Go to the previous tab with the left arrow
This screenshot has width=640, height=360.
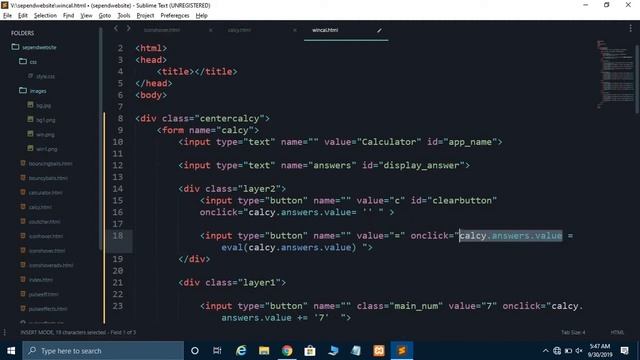116,28
